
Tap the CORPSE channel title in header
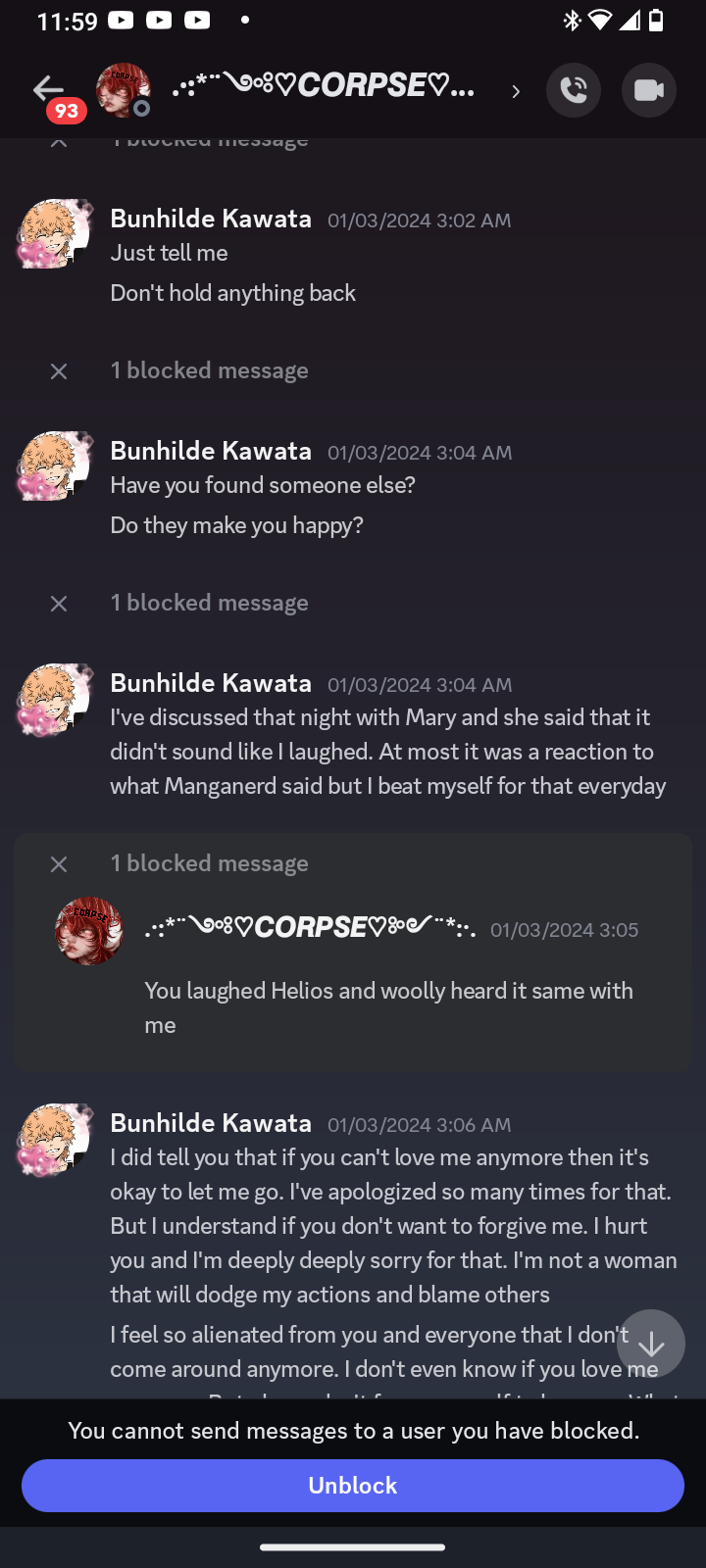tap(324, 86)
